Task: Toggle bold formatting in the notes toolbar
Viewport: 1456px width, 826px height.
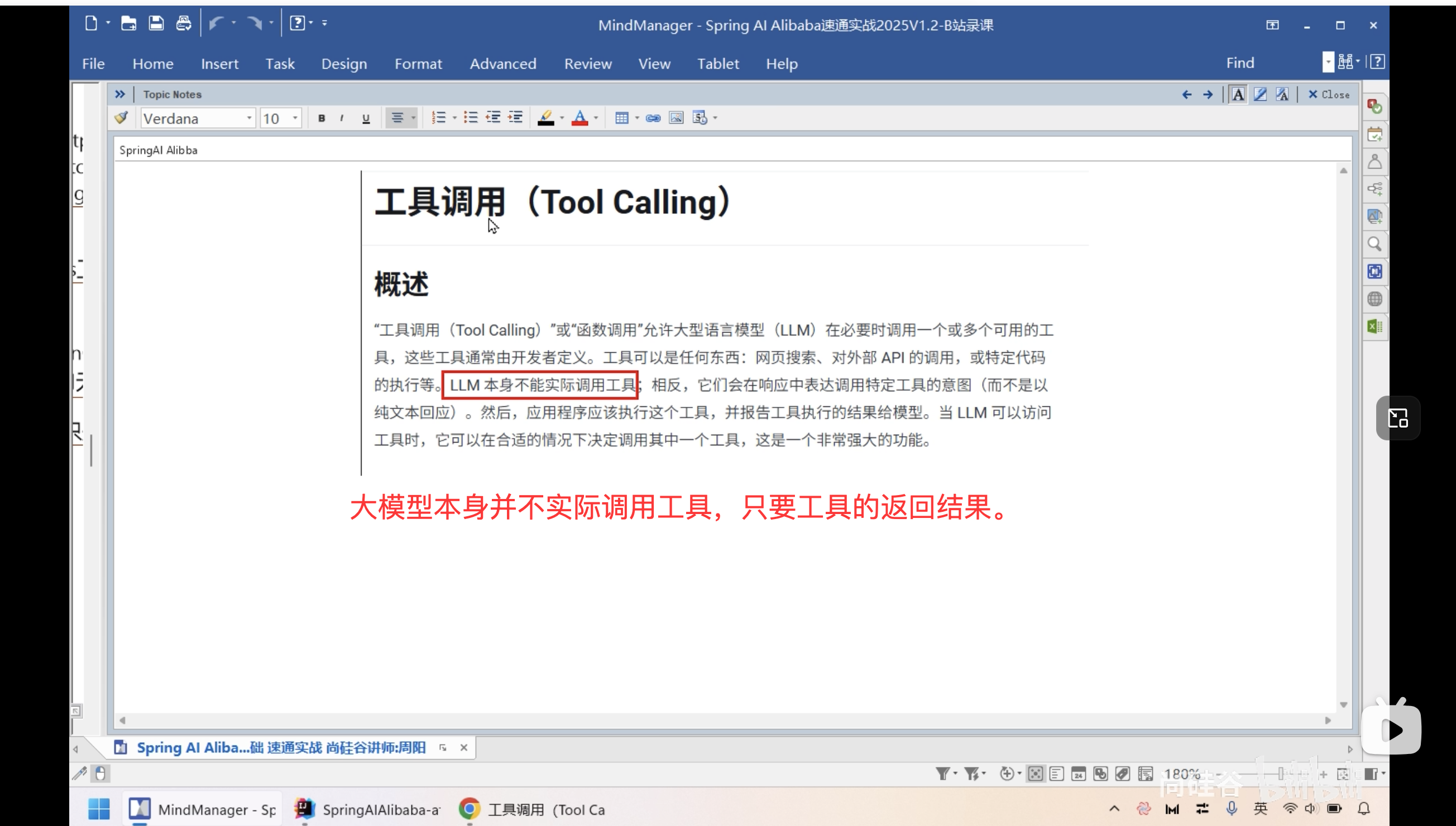Action: pos(322,117)
